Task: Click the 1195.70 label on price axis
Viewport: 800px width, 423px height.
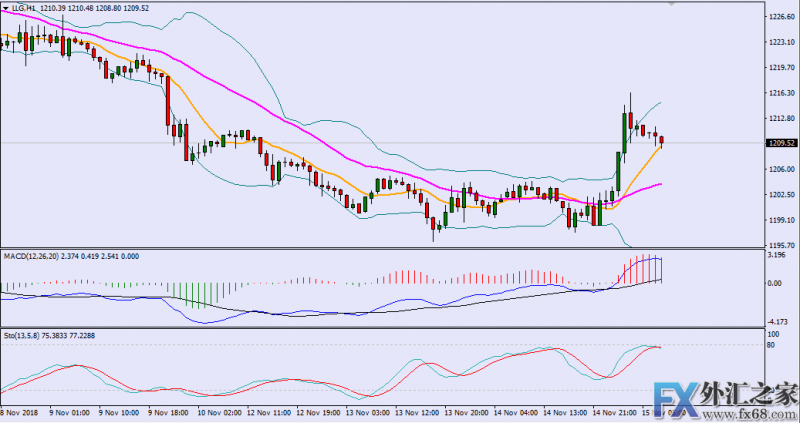Action: pos(781,245)
